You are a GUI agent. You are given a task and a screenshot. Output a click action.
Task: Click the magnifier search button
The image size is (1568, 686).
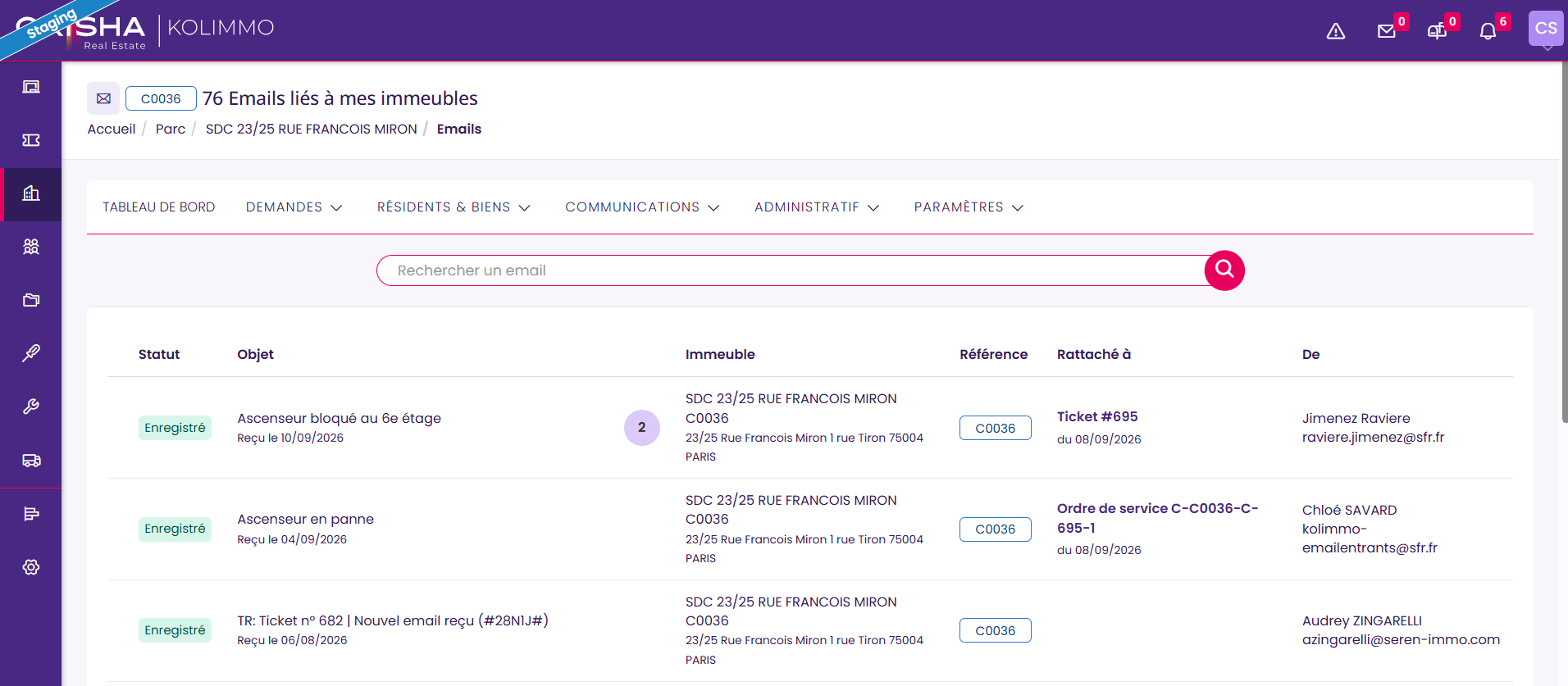pos(1224,270)
